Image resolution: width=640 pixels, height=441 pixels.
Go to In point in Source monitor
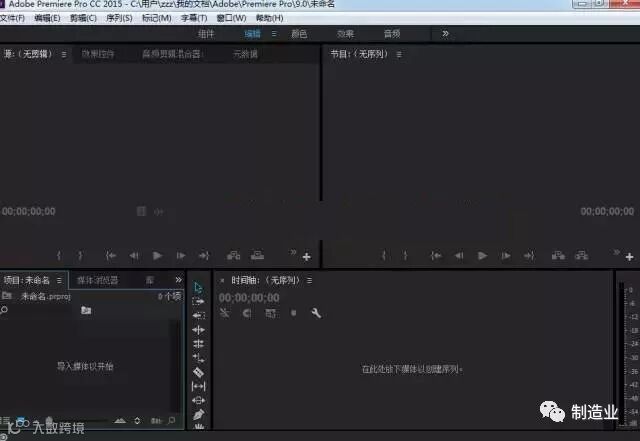click(111, 256)
